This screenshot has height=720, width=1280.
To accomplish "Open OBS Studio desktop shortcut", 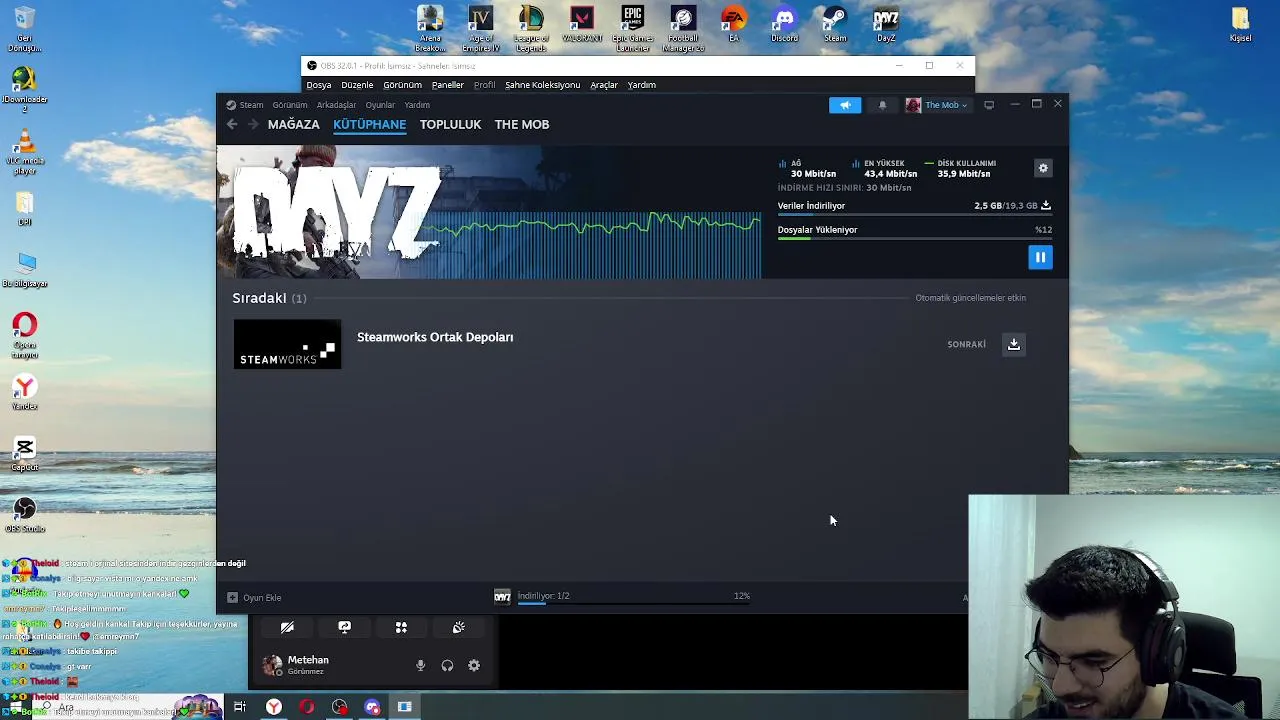I will tap(25, 514).
